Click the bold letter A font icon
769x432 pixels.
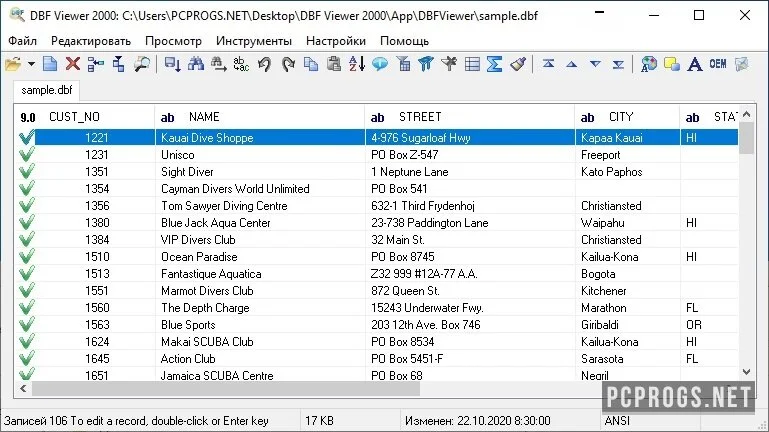[x=694, y=64]
